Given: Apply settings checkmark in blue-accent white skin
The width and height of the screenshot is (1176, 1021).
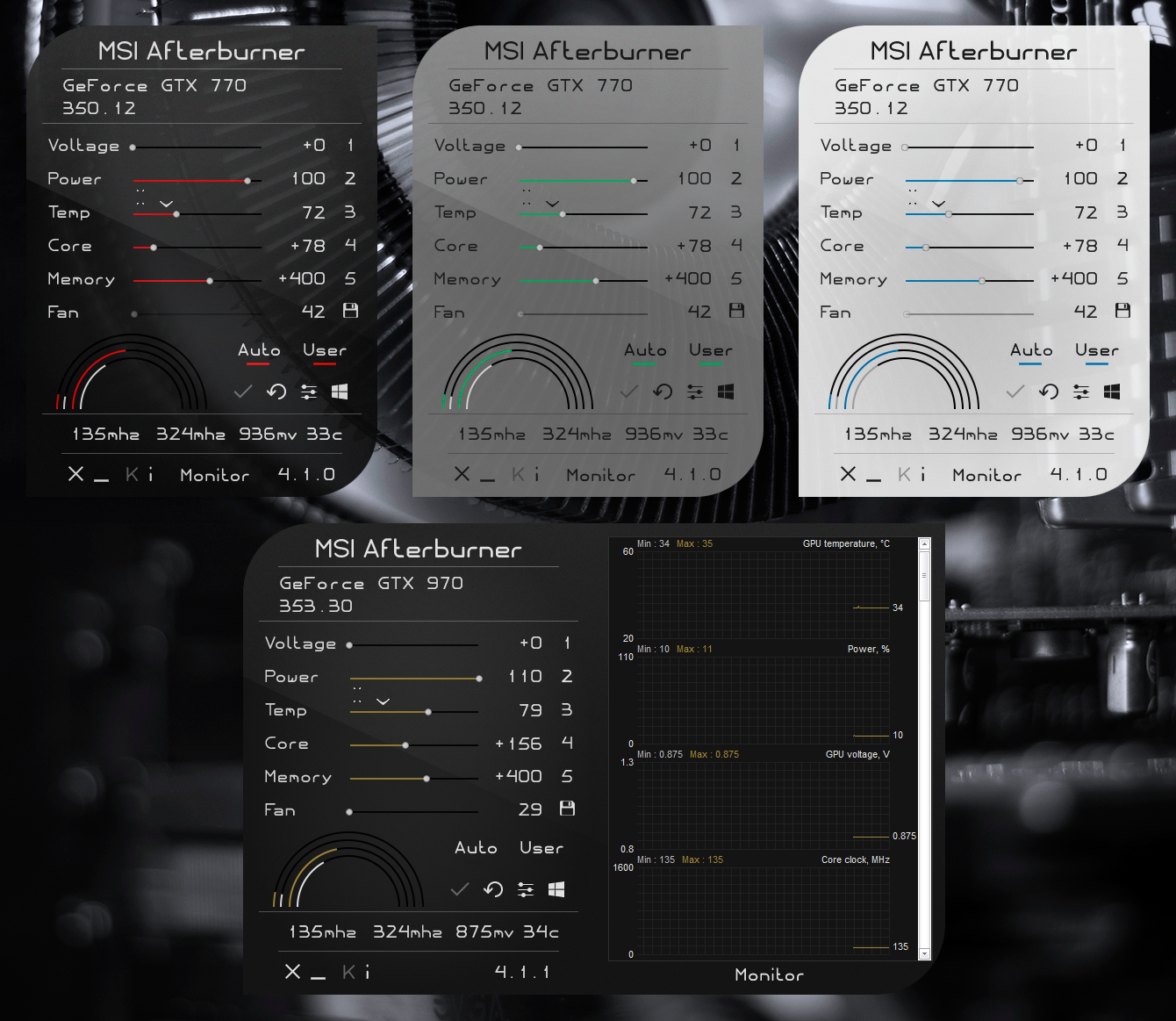Looking at the screenshot, I should tap(1015, 392).
